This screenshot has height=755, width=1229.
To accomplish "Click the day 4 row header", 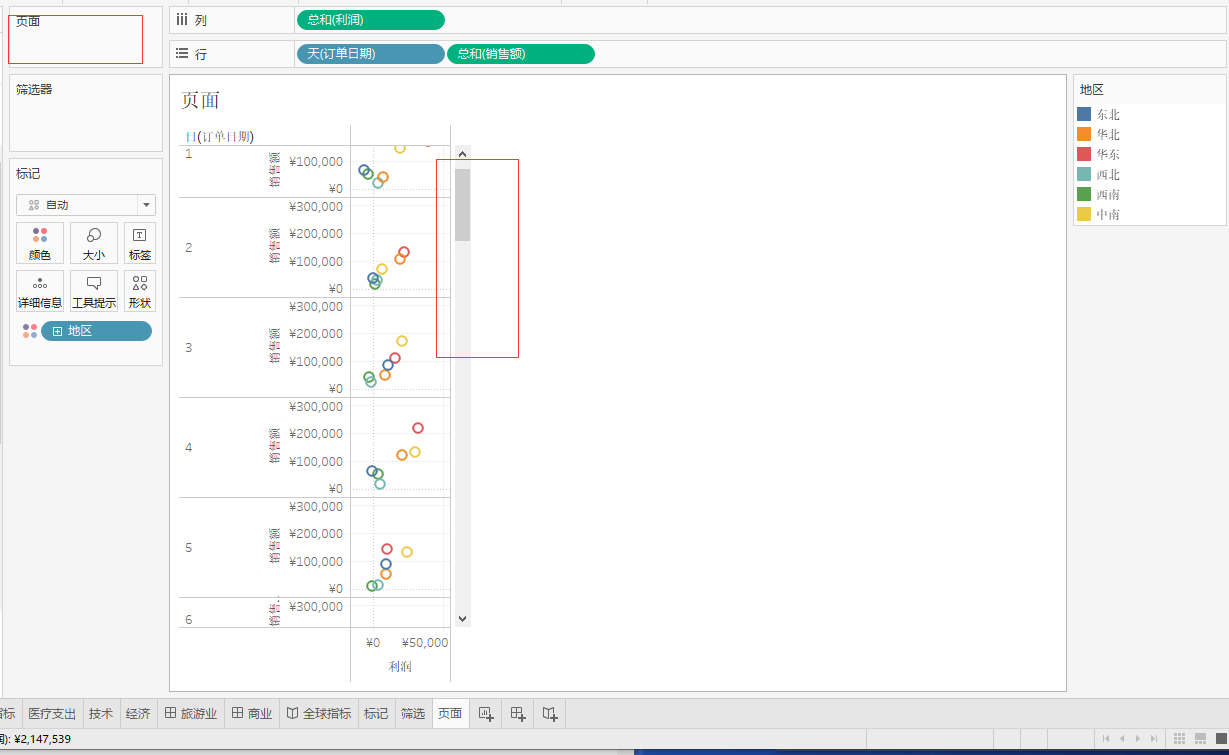I will [x=188, y=447].
